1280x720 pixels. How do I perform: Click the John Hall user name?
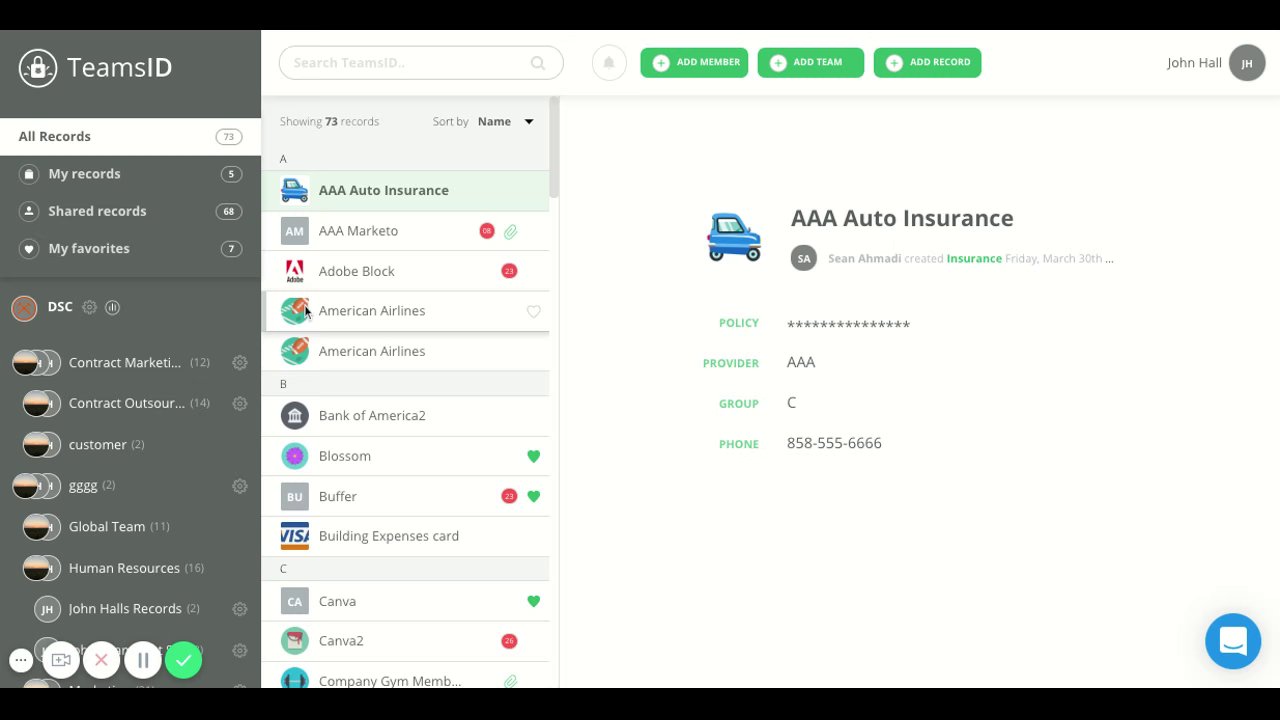pos(1194,63)
